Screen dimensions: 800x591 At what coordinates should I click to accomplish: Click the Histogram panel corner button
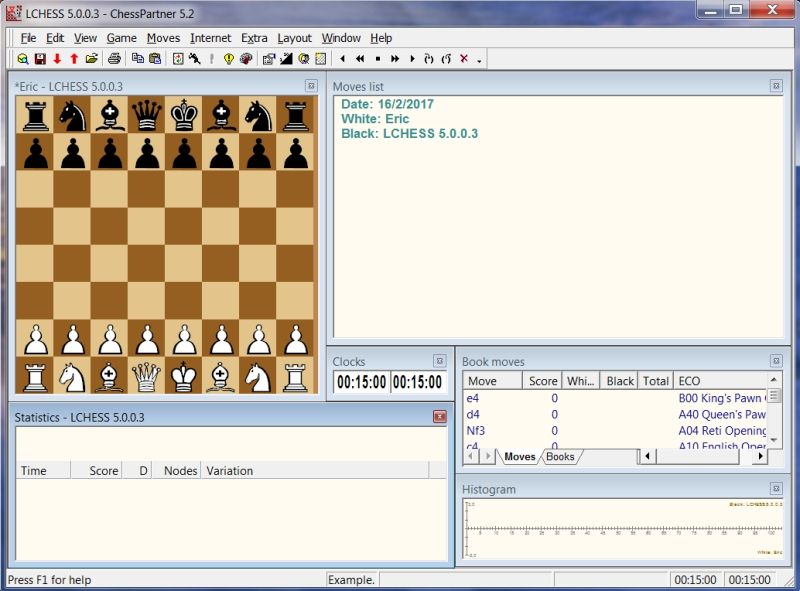point(776,488)
